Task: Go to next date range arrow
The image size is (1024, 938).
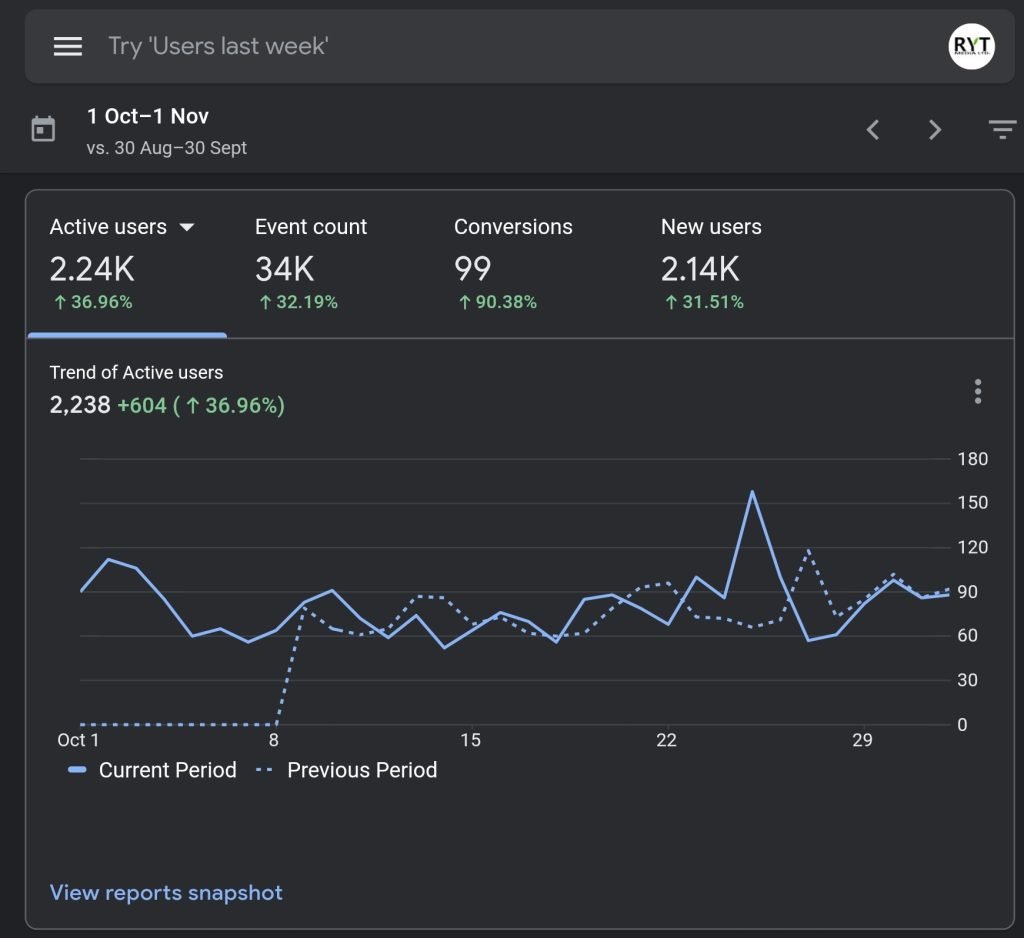Action: [935, 130]
